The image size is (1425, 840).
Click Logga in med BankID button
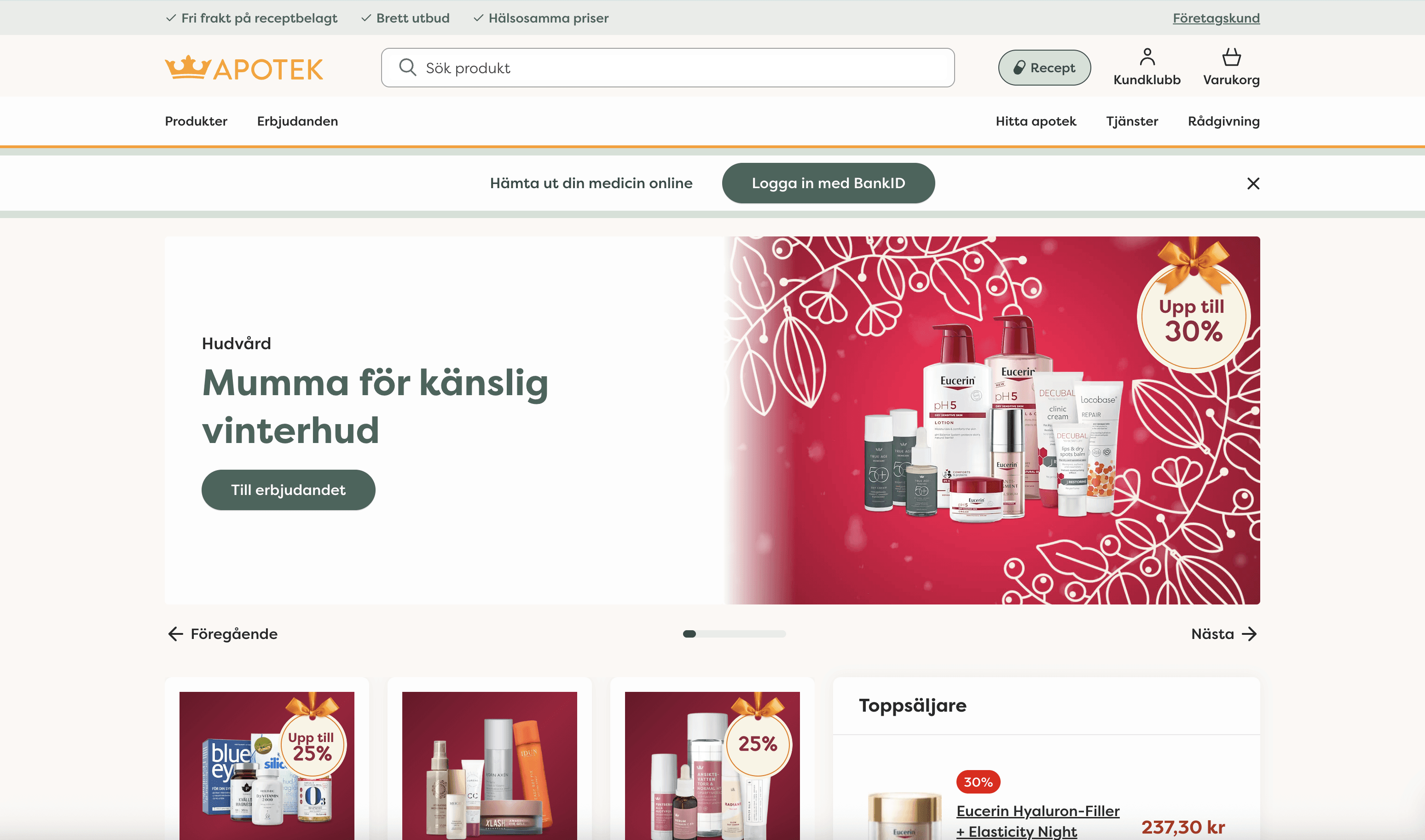click(828, 183)
